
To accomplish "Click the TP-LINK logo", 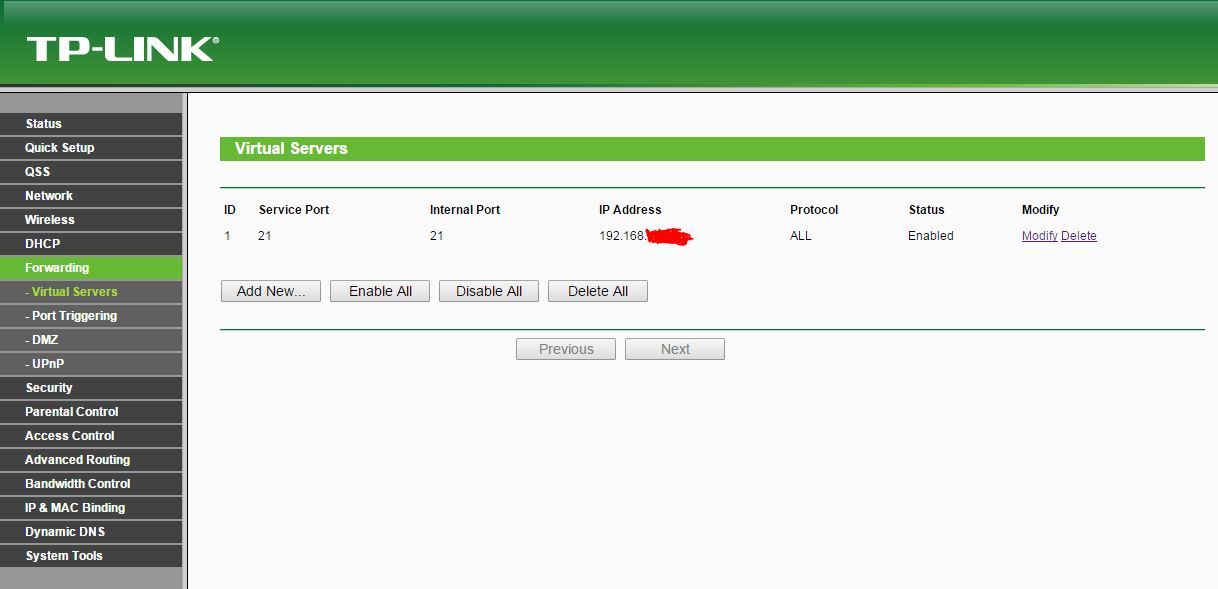I will pos(122,49).
